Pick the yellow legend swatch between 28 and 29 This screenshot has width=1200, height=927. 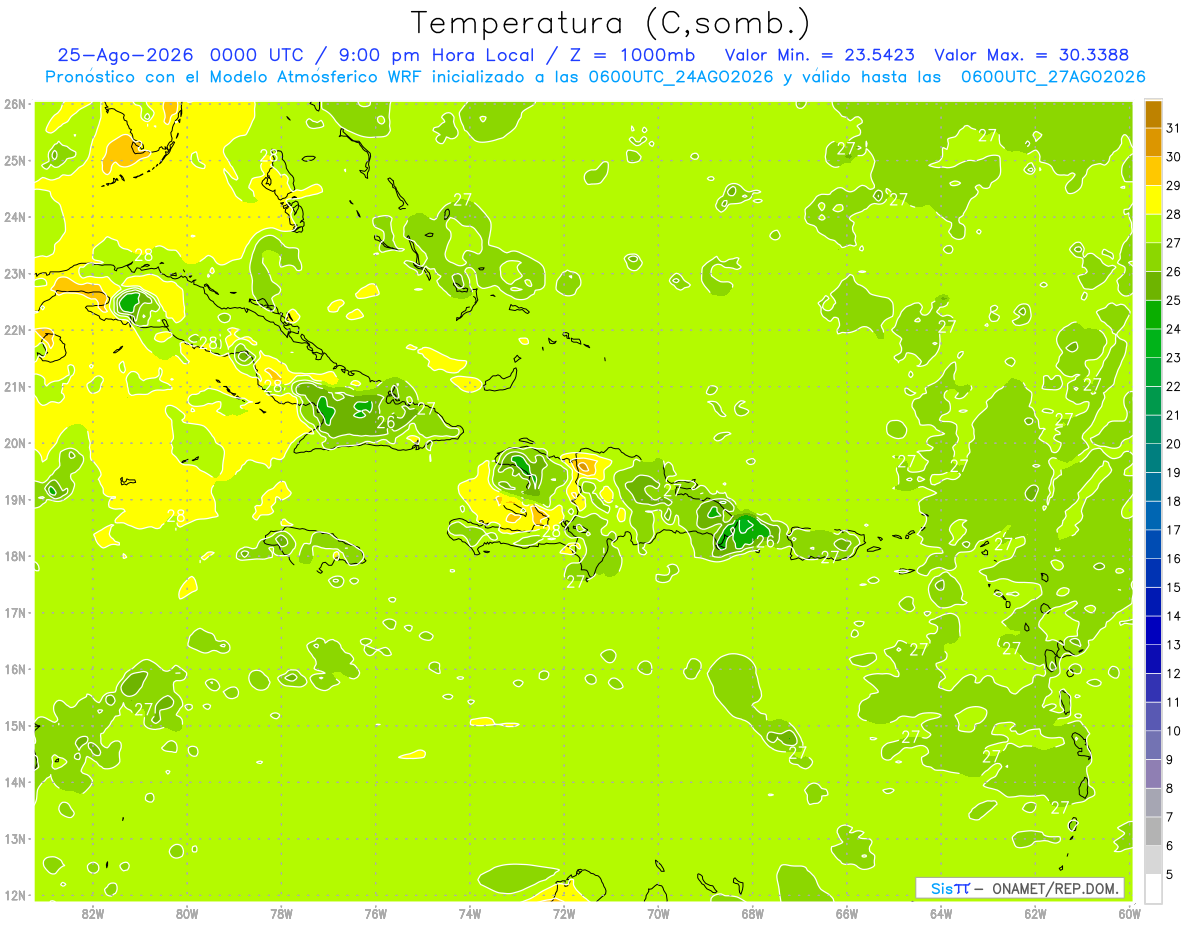pos(1153,200)
